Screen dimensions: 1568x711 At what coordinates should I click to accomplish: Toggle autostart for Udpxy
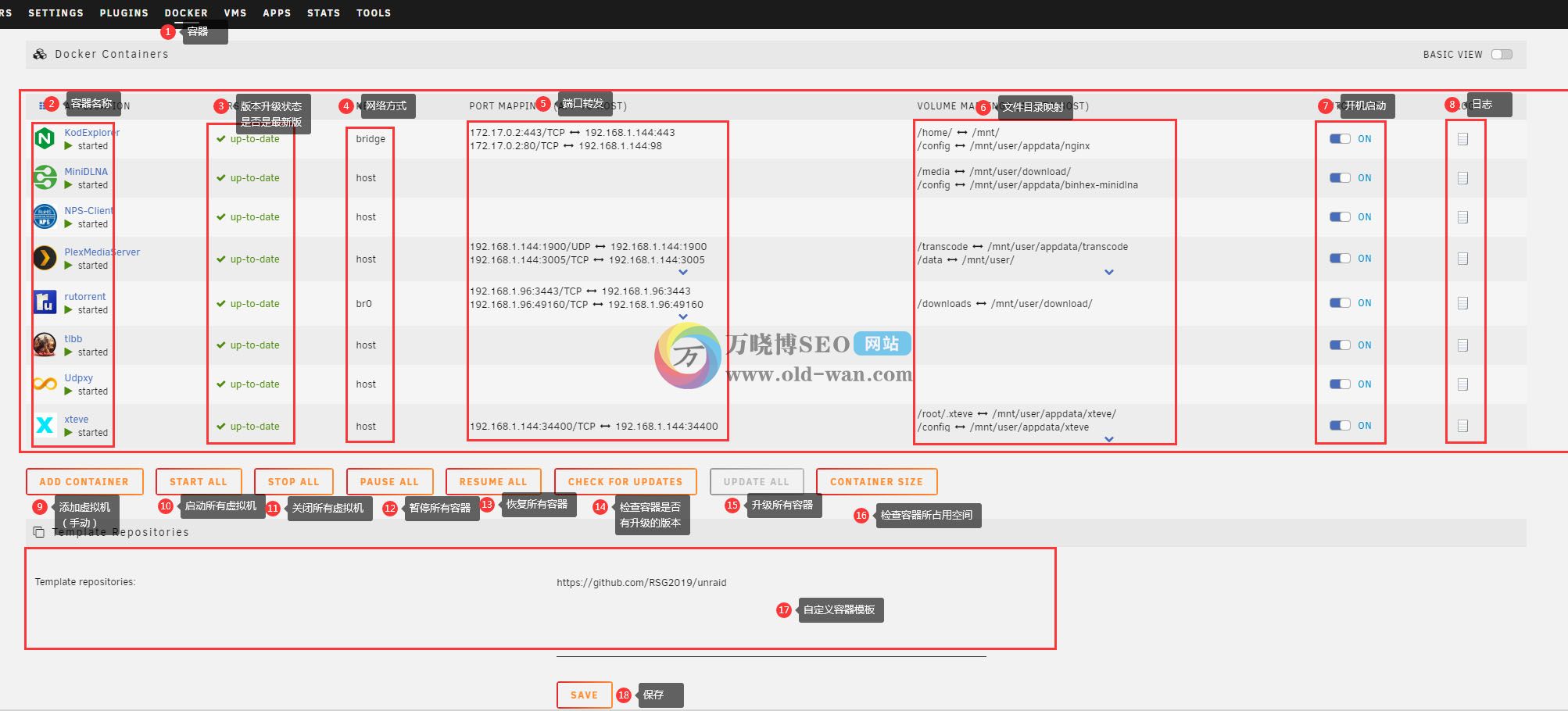[x=1340, y=384]
